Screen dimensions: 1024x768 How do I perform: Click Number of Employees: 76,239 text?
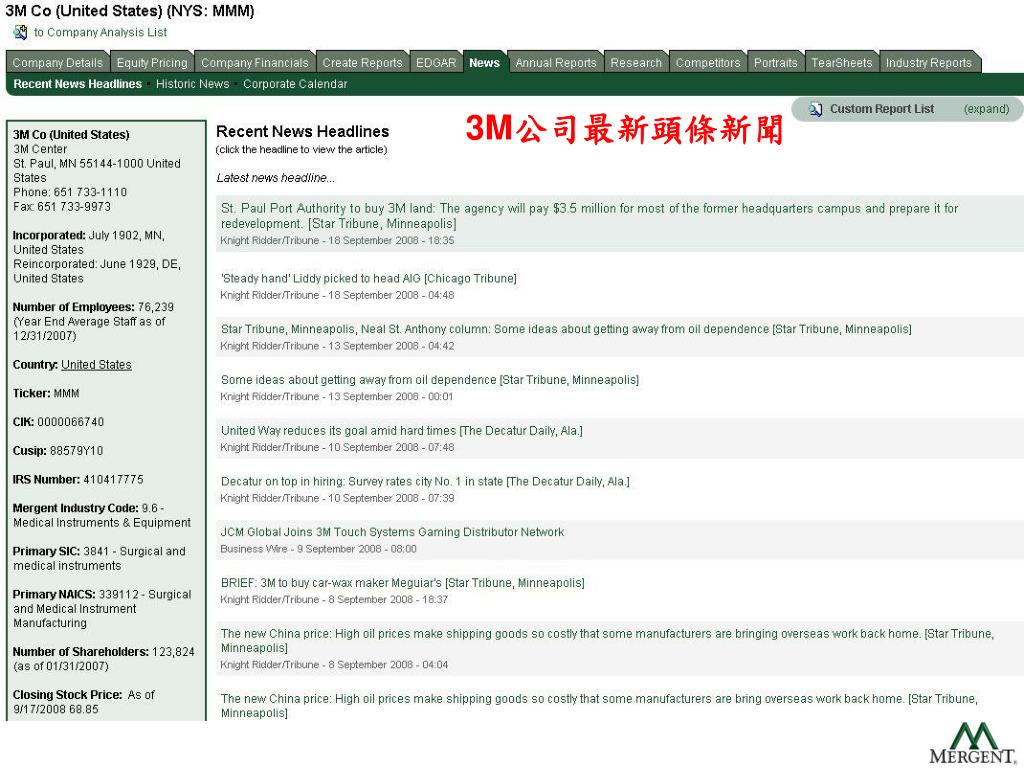tap(93, 307)
